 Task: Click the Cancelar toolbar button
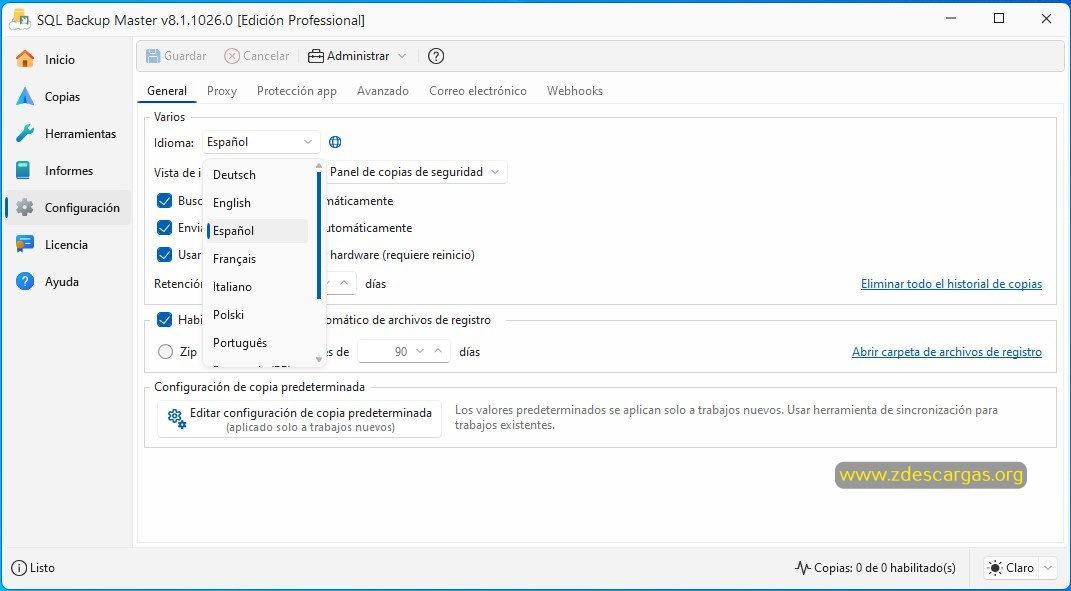(x=257, y=56)
